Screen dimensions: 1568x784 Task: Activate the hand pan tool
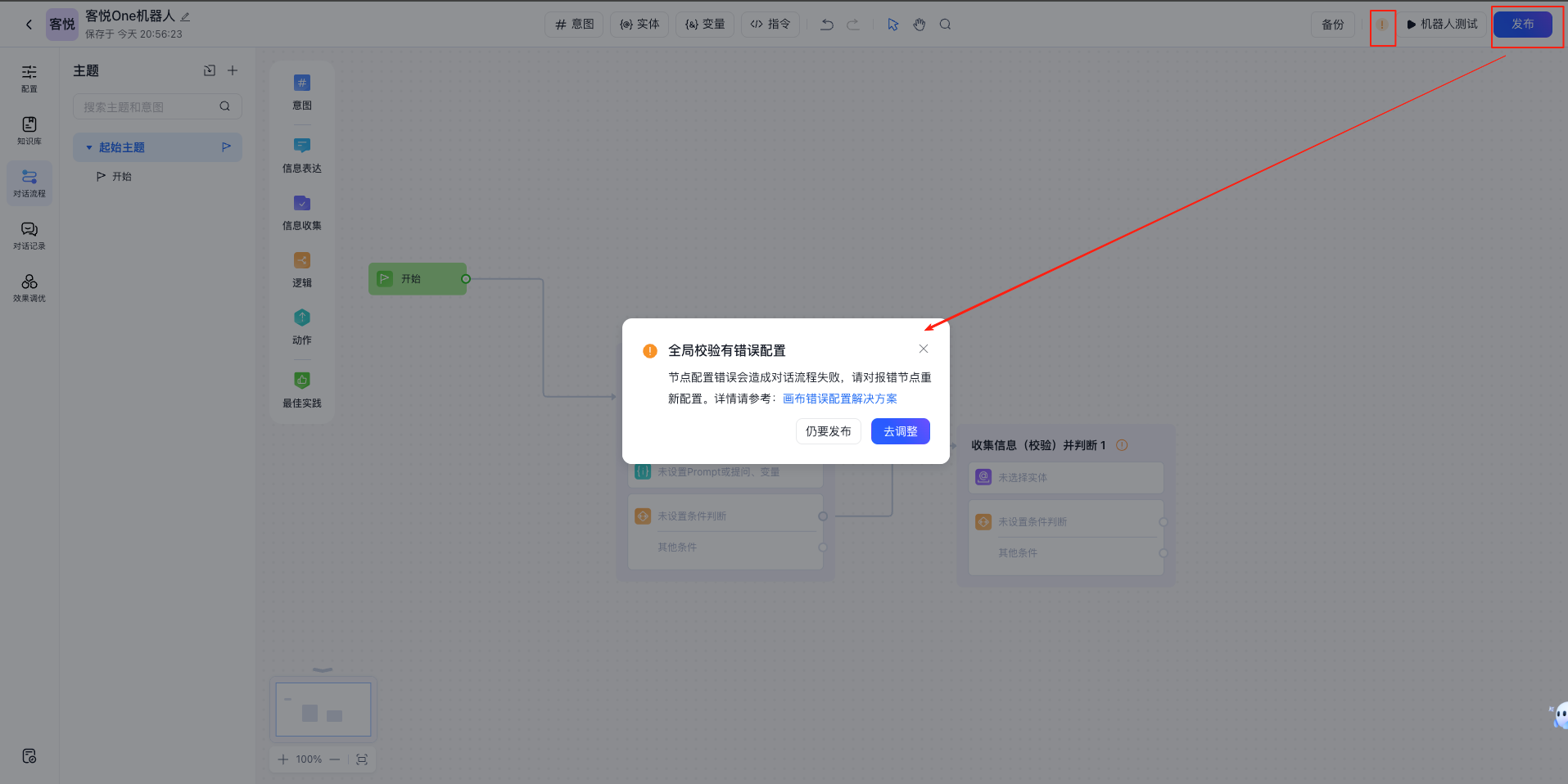pos(919,25)
